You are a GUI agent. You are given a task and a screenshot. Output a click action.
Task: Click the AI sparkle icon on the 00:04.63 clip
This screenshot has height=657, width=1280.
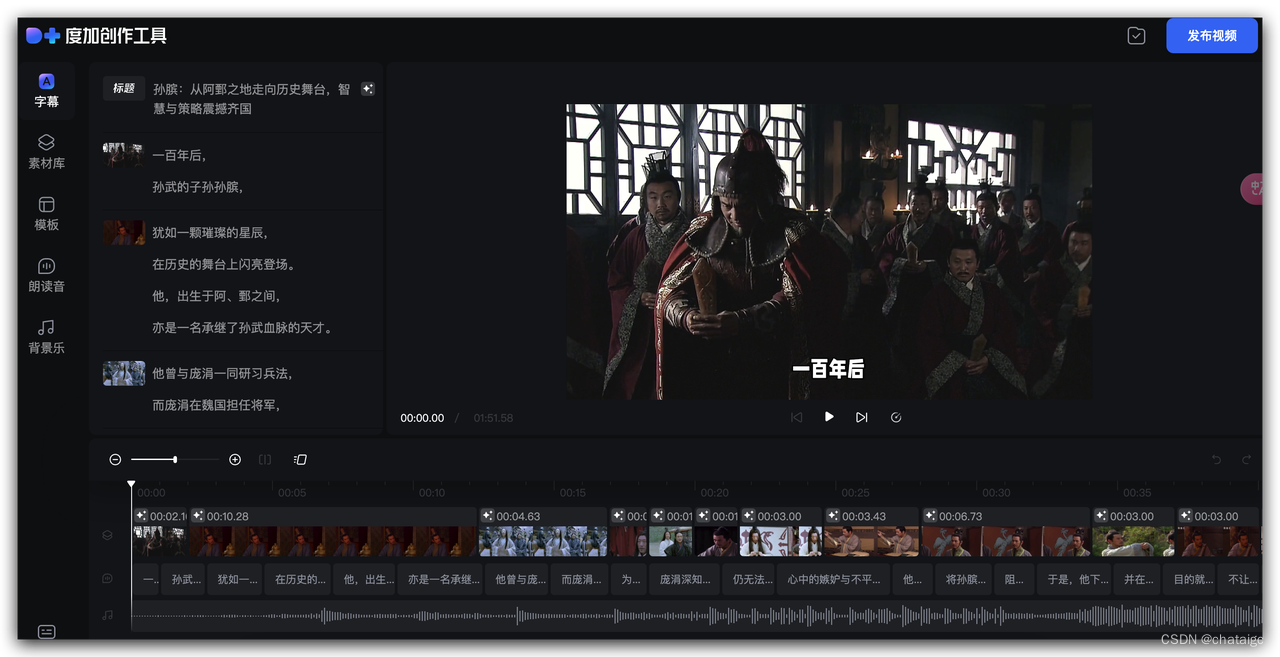point(488,516)
